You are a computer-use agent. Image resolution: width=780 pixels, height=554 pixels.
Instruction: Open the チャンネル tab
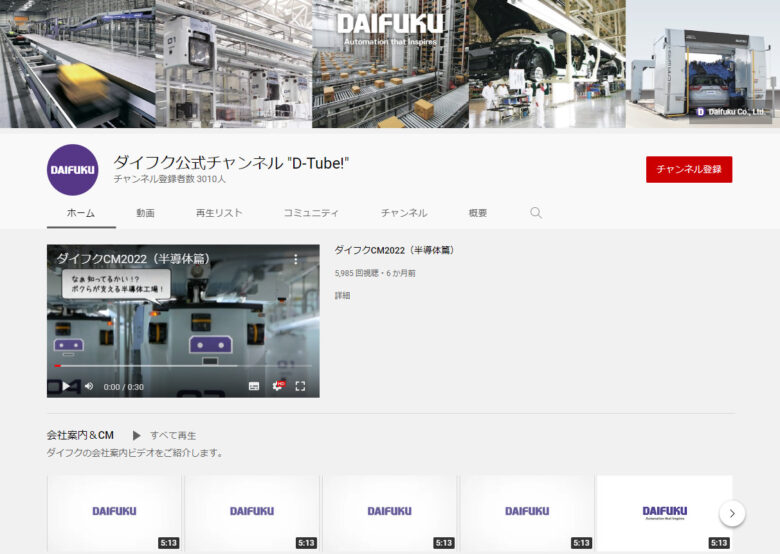coord(404,213)
